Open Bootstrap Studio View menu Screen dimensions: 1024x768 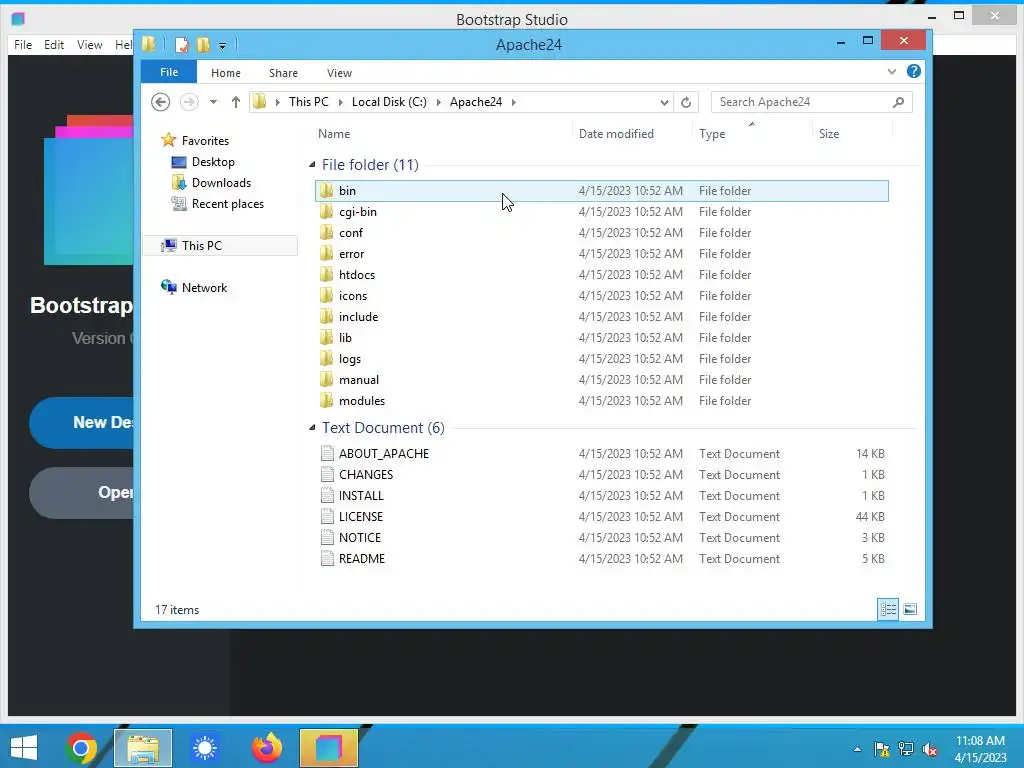point(89,44)
